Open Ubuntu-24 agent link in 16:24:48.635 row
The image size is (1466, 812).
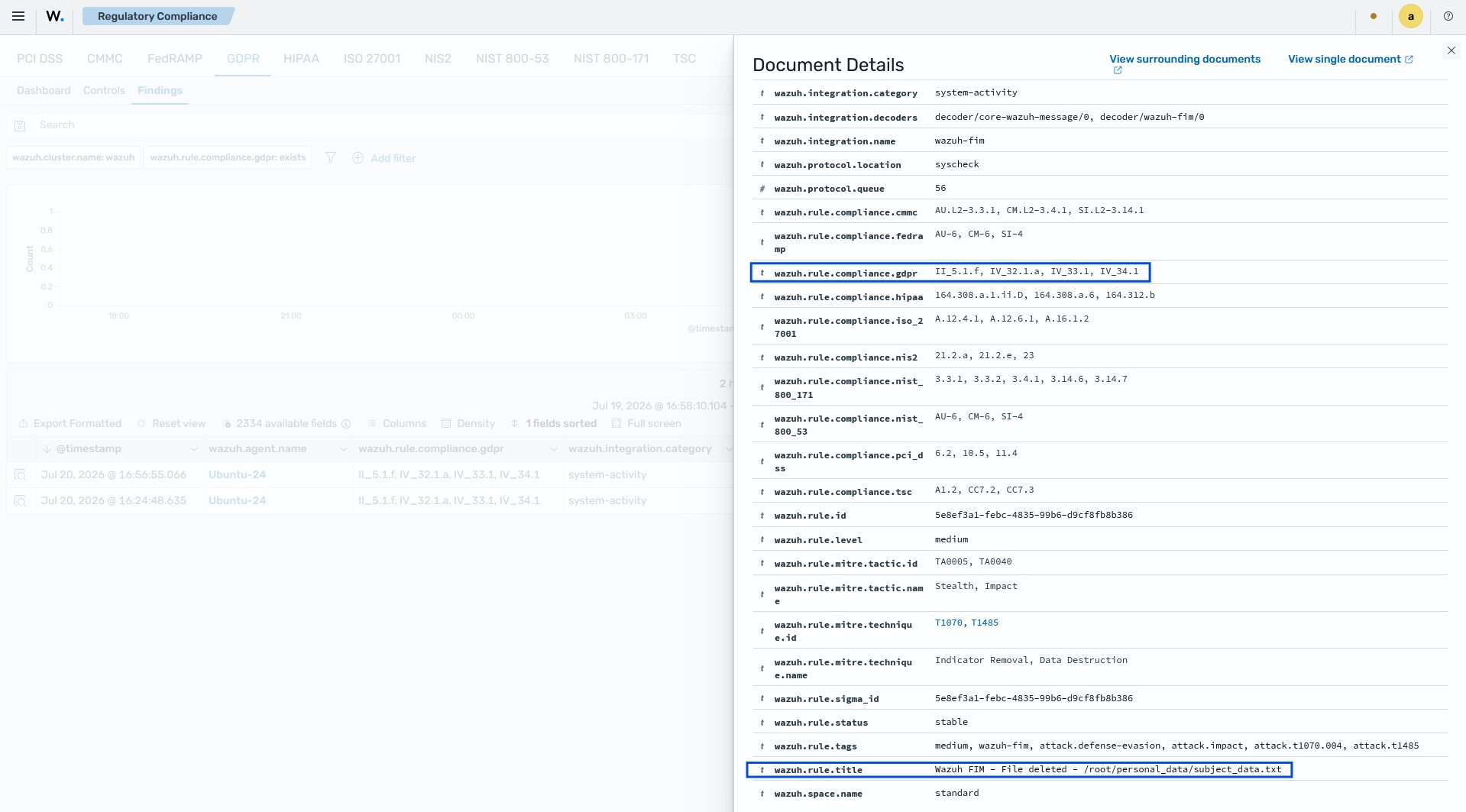[x=237, y=500]
